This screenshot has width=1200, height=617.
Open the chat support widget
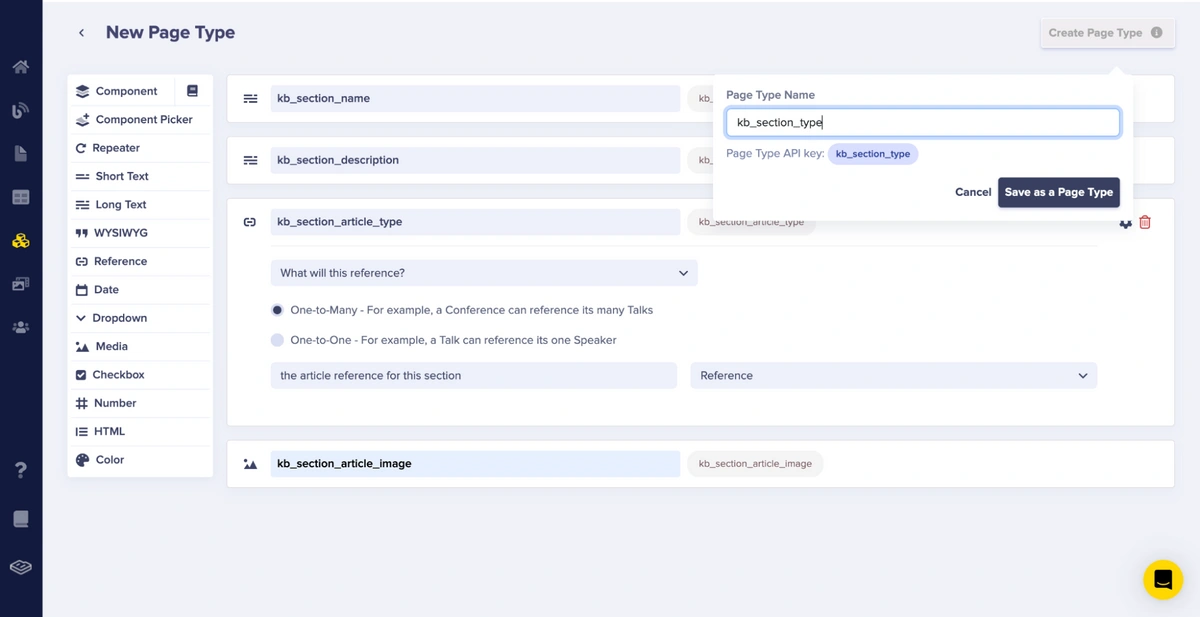(x=1163, y=579)
